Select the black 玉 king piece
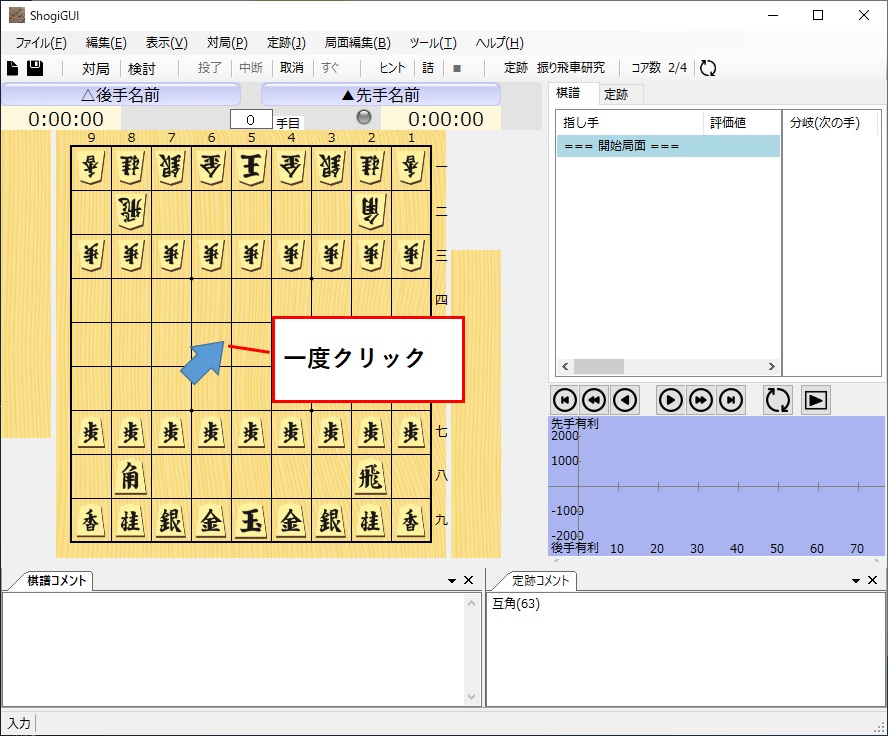 pos(251,520)
